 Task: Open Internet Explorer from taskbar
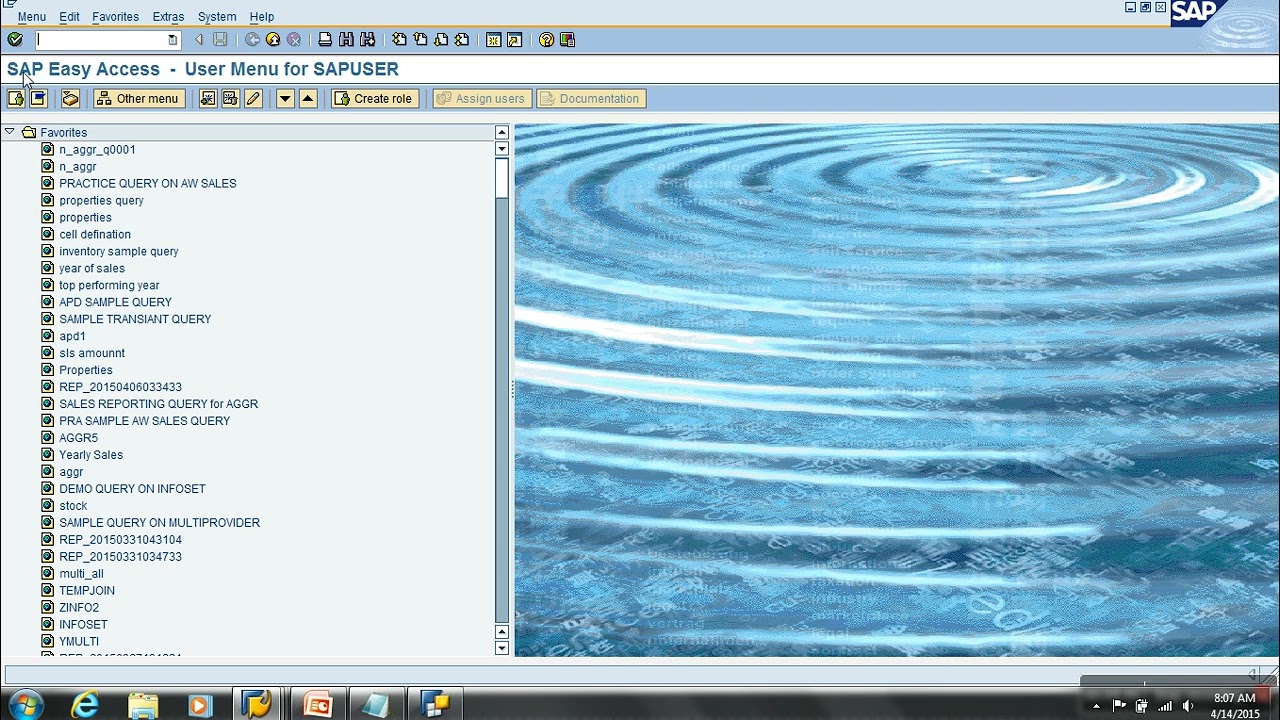point(86,705)
